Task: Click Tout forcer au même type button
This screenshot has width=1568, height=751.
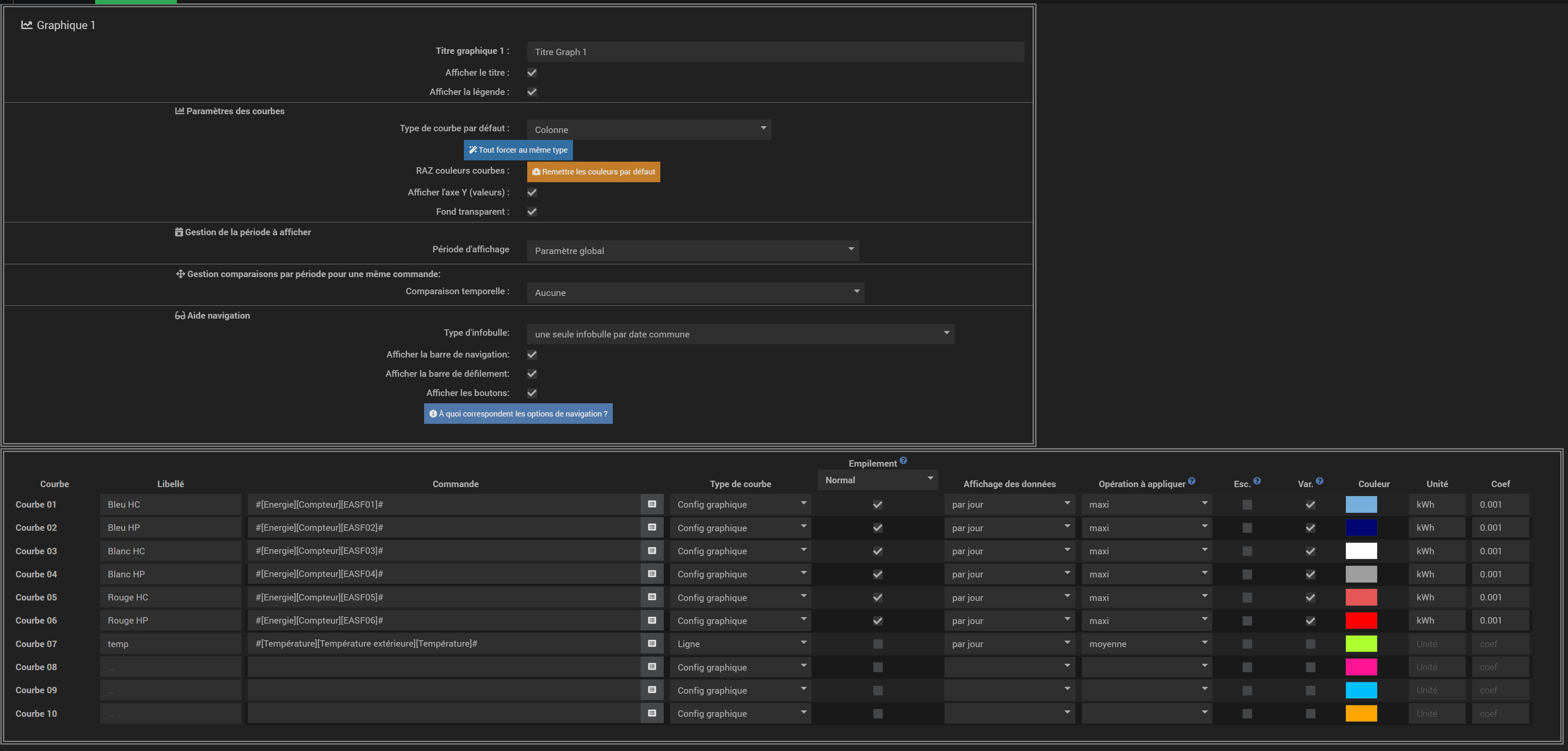Action: (x=518, y=150)
